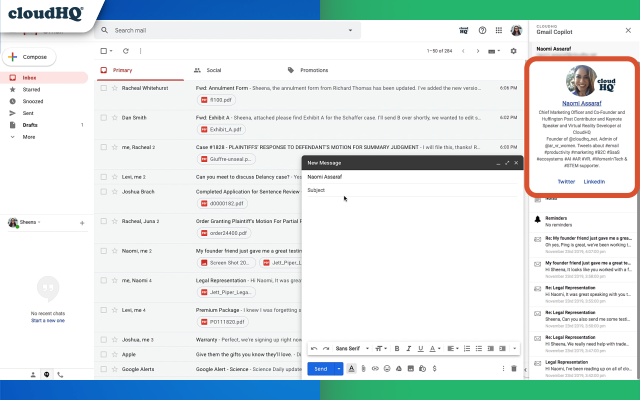Click the Subject field in New Message
Image resolution: width=640 pixels, height=400 pixels.
[412, 190]
